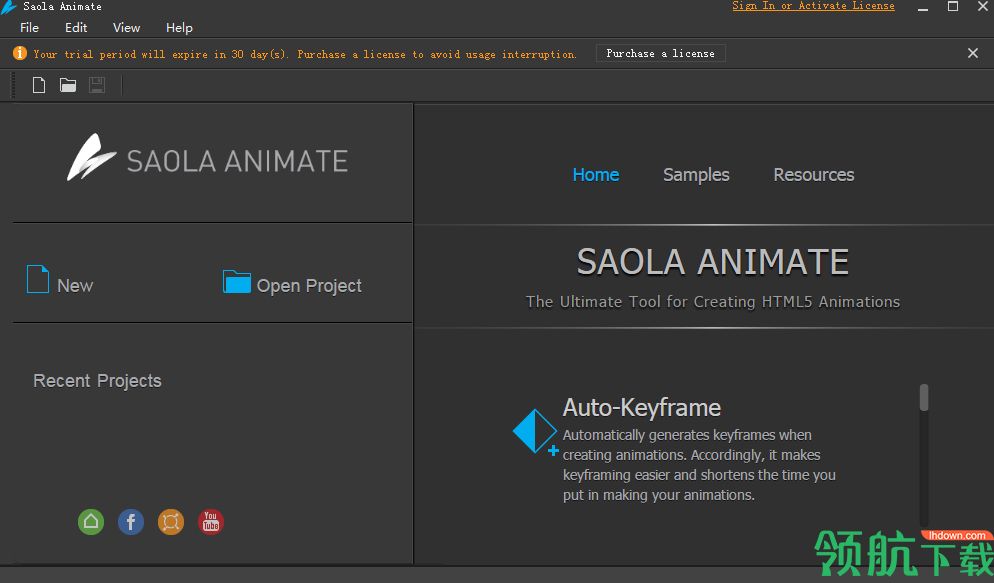This screenshot has height=583, width=994.
Task: Maximize the Saola Animate window
Action: pos(953,7)
